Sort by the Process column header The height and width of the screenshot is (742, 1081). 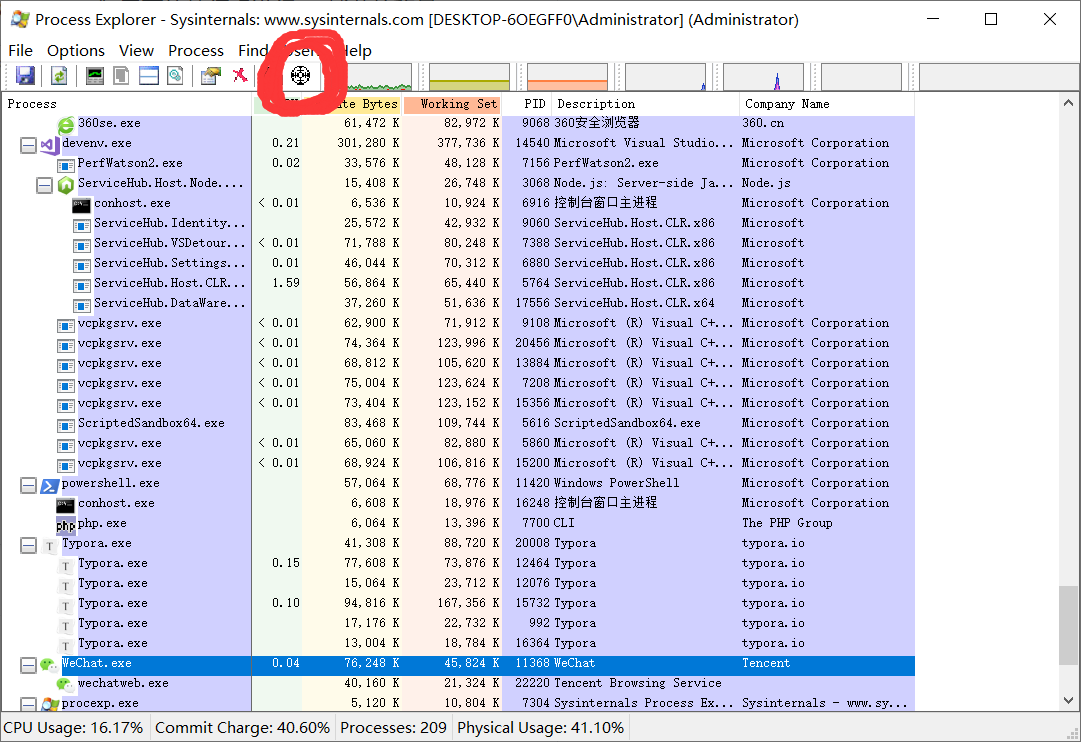coord(128,104)
